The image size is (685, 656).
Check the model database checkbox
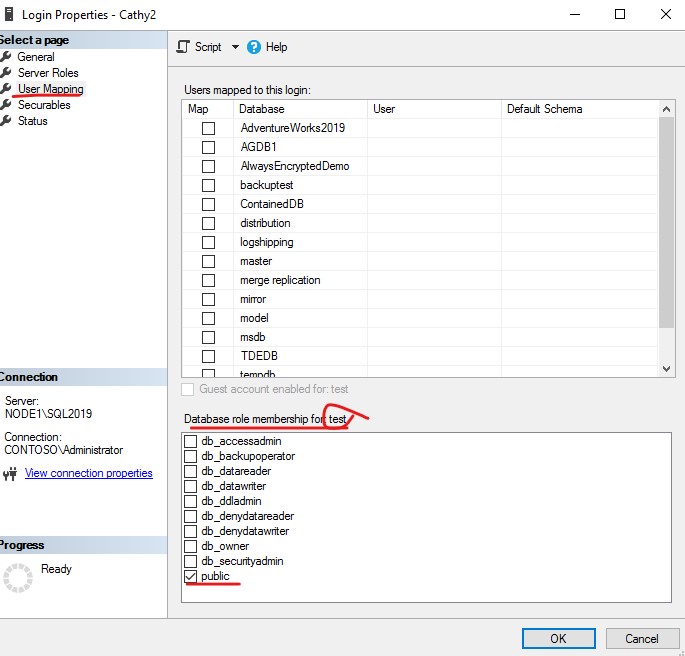[208, 318]
